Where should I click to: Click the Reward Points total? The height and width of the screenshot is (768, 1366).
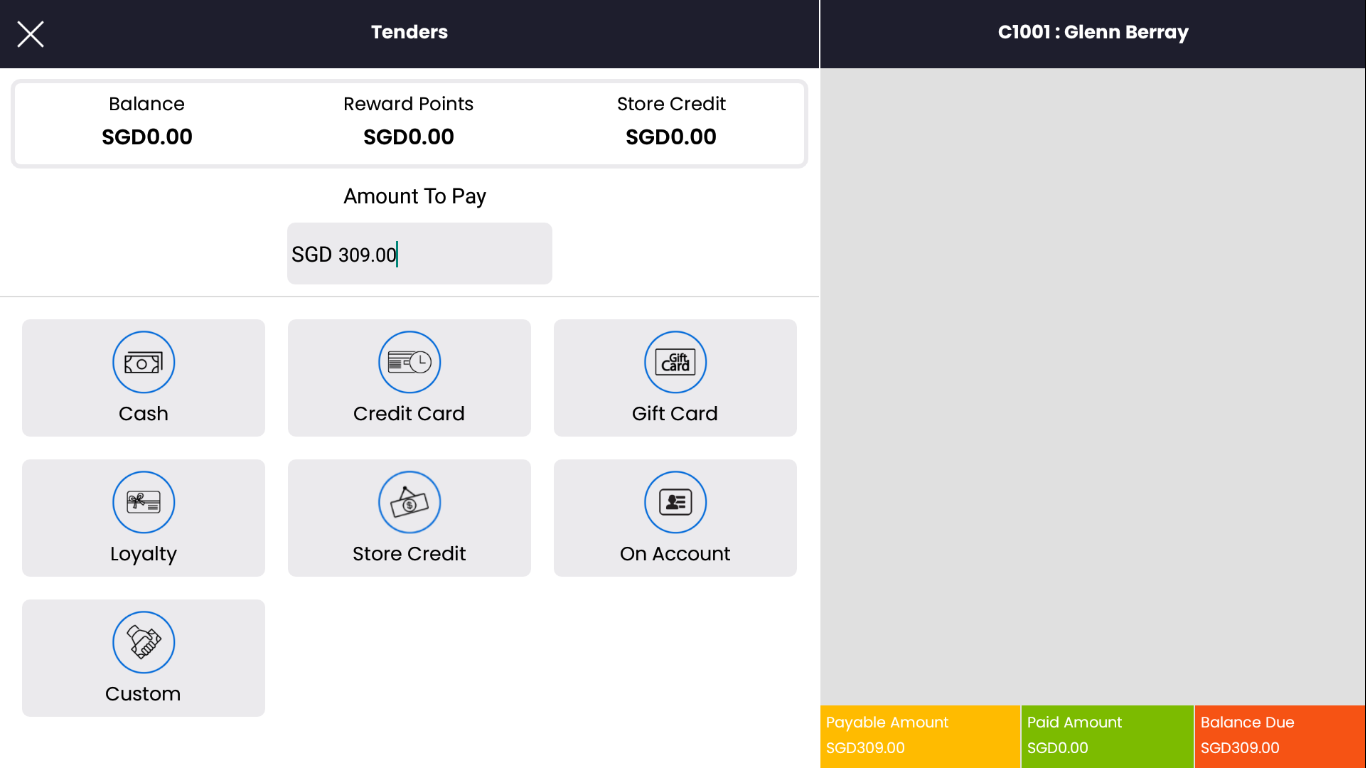(408, 121)
